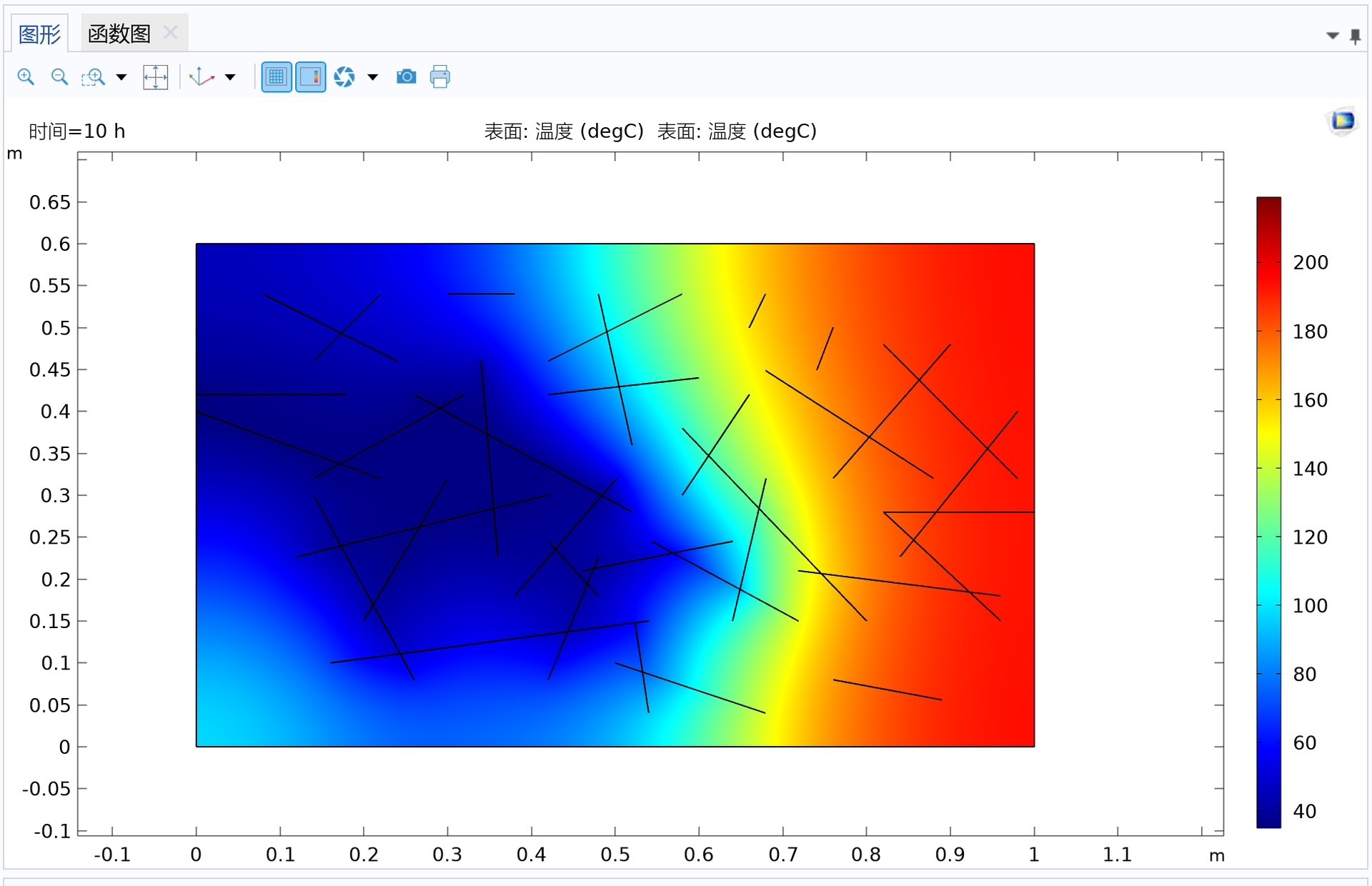This screenshot has height=886, width=1372.
Task: Activate the Zoom Box tool
Action: (x=93, y=77)
